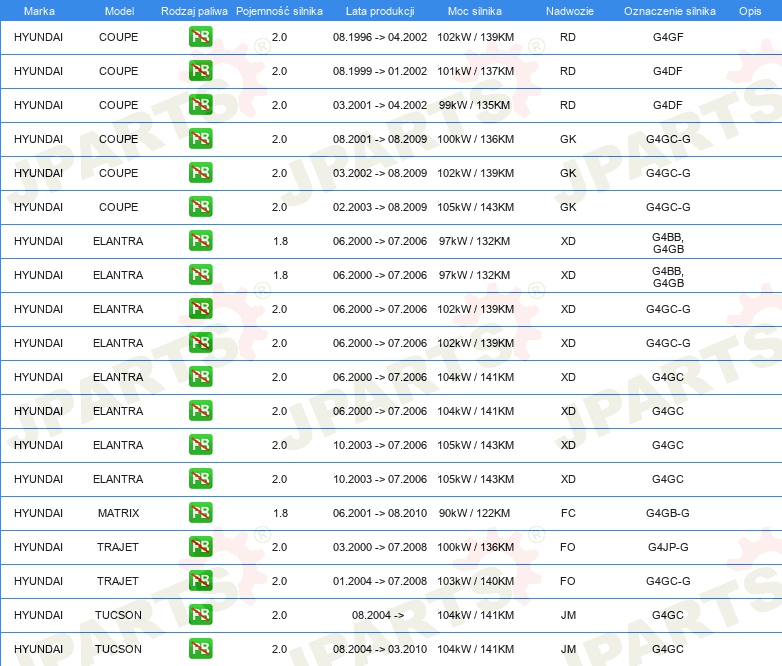The image size is (782, 666).
Task: Select the fuel icon in the TRAJET 103kW / 140KM row
Action: [x=200, y=581]
